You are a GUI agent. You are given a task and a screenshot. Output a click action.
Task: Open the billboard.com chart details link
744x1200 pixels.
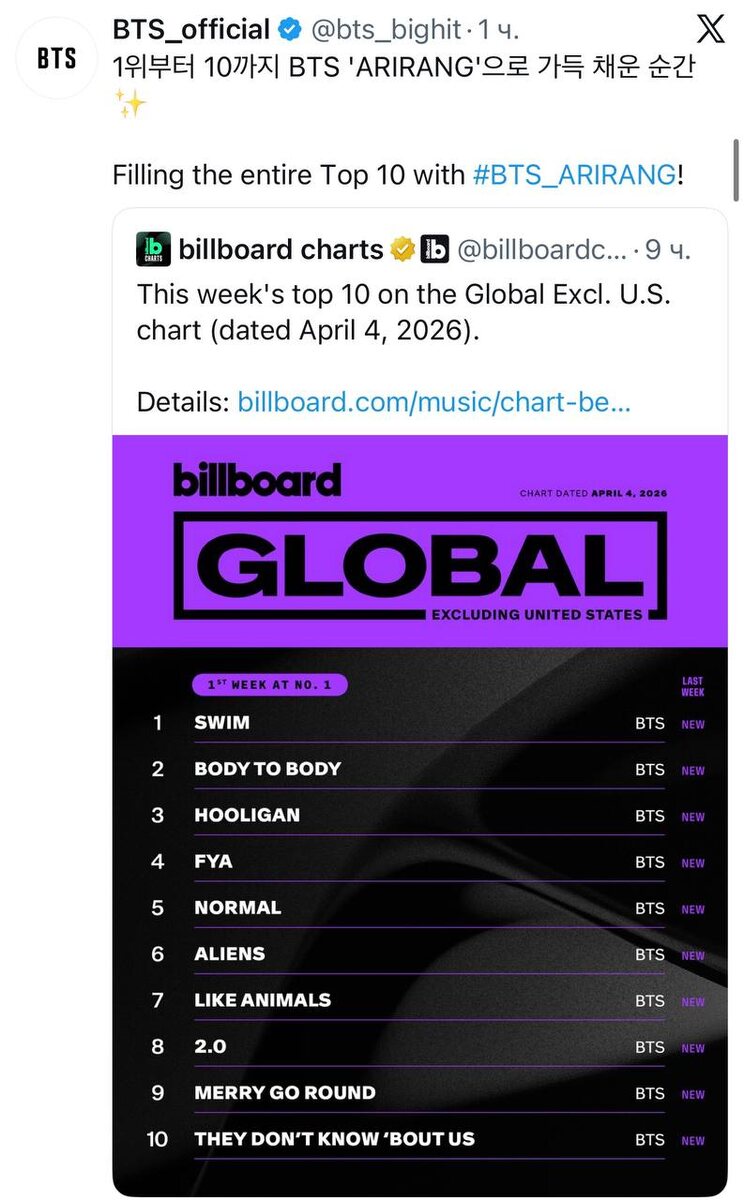[x=434, y=402]
